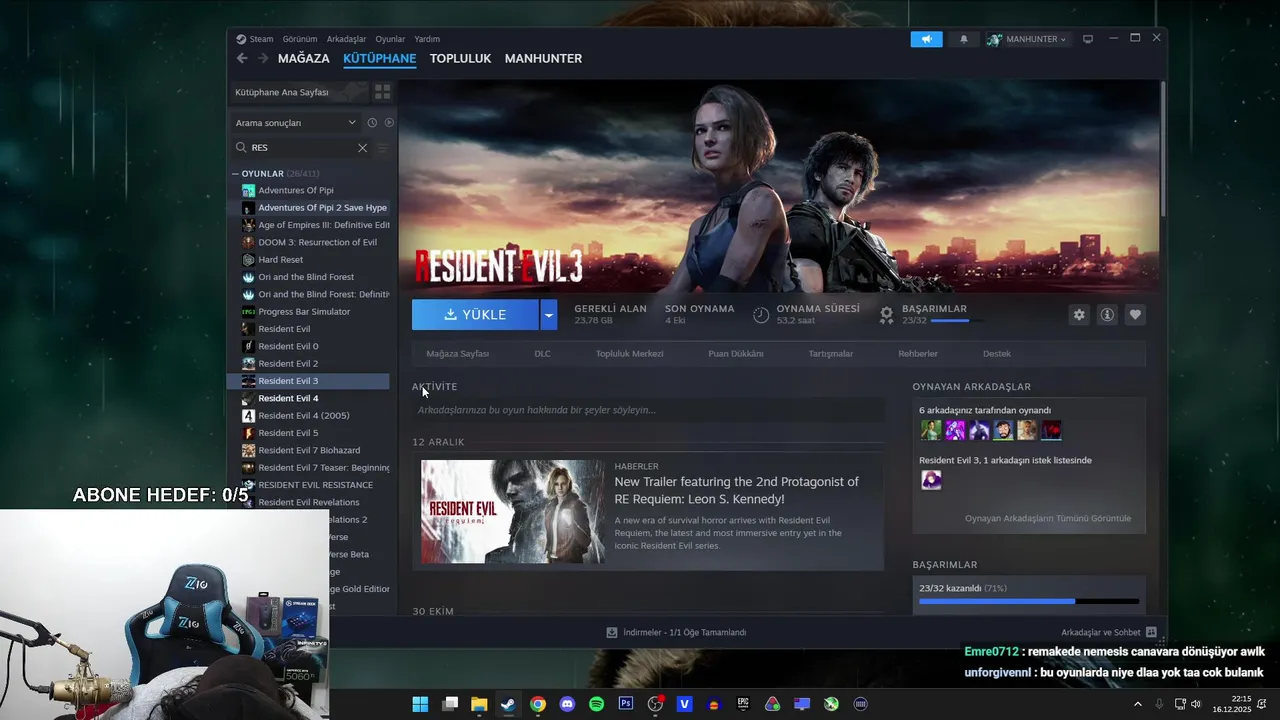The image size is (1280, 720).
Task: Switch to the TOPLULUK tab
Action: 460,58
